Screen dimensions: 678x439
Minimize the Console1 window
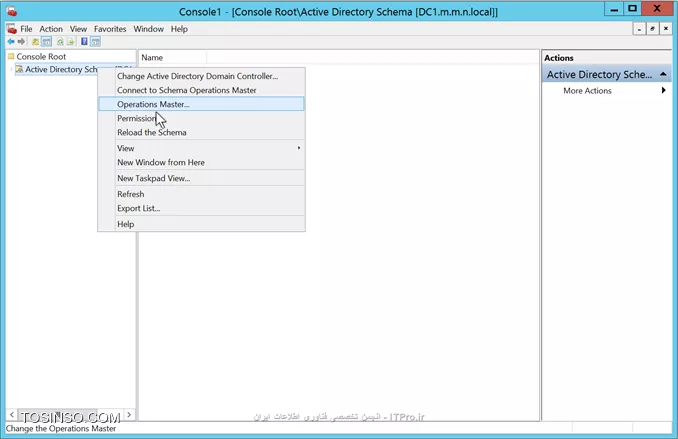[614, 9]
